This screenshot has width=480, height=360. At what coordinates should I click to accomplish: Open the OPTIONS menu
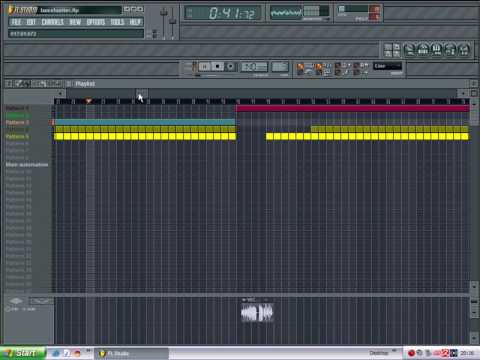(x=96, y=22)
